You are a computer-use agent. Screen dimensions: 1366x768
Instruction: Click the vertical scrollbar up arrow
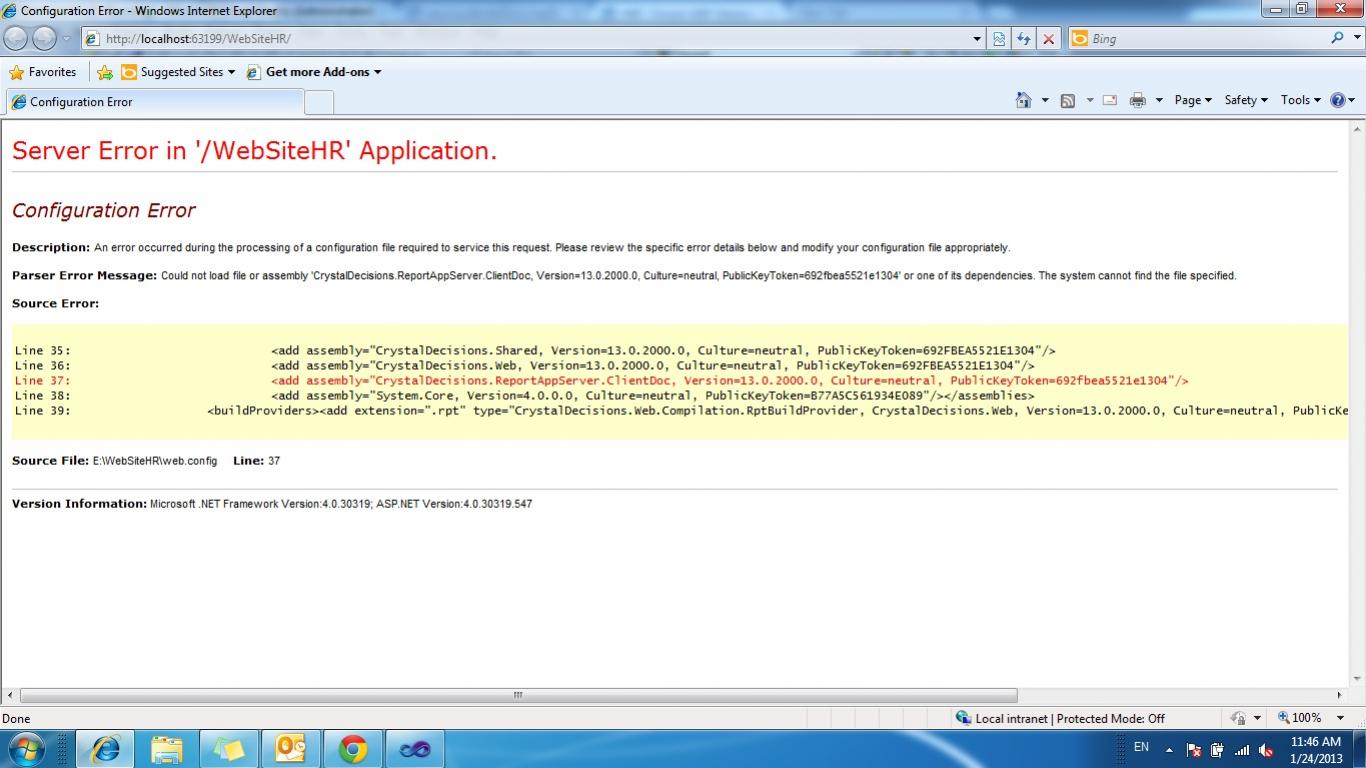(x=1358, y=128)
